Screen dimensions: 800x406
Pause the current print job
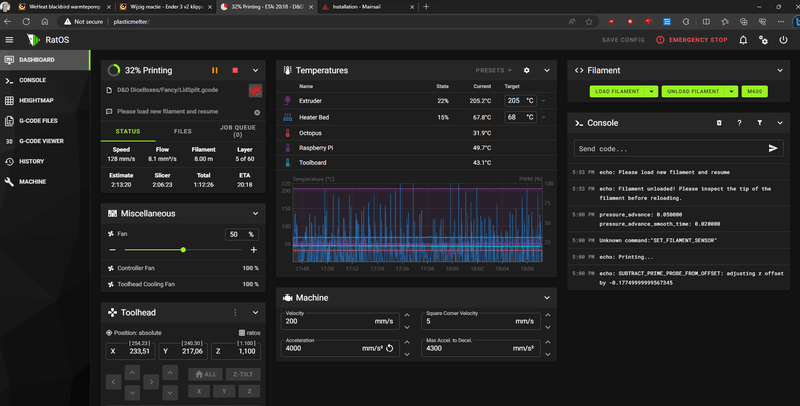214,71
